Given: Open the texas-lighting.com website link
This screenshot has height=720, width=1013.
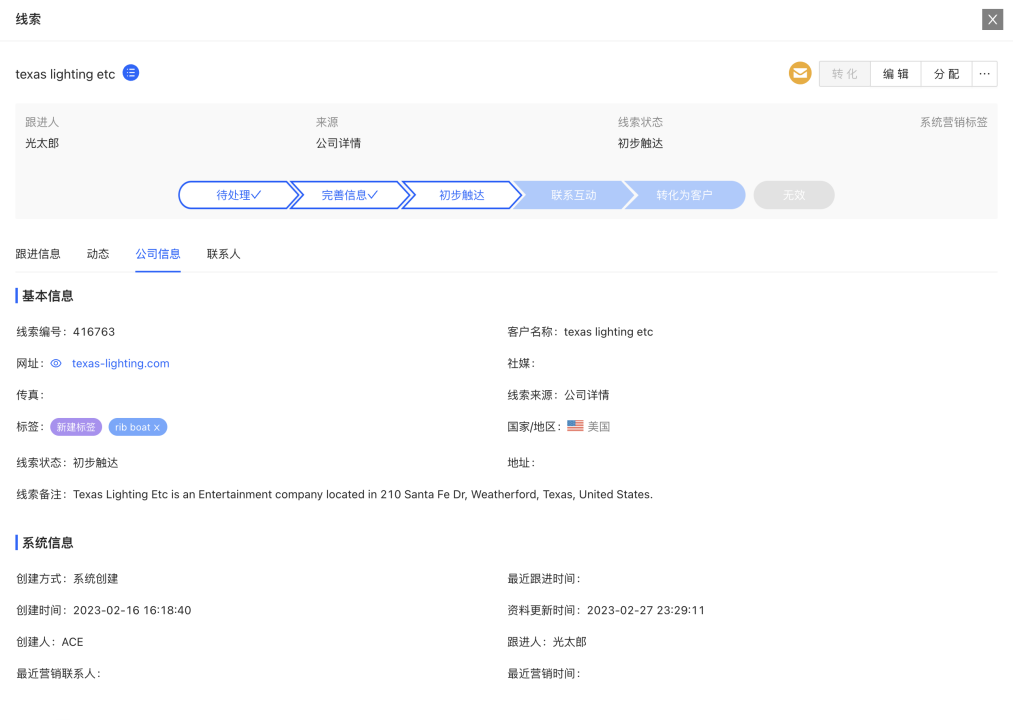Looking at the screenshot, I should tap(120, 363).
